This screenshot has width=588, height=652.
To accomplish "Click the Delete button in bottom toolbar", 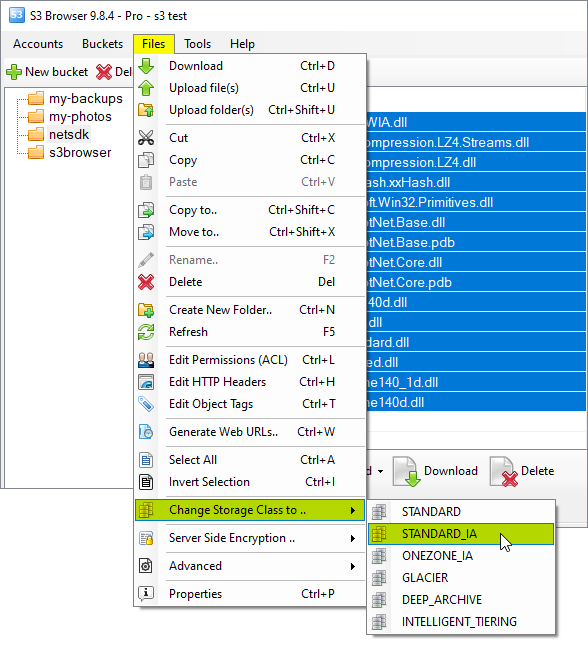I will 523,472.
